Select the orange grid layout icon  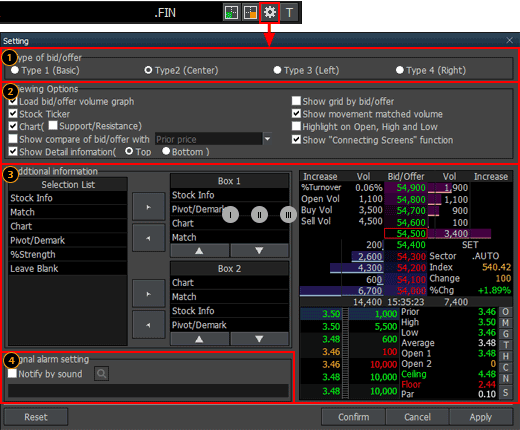[x=250, y=13]
